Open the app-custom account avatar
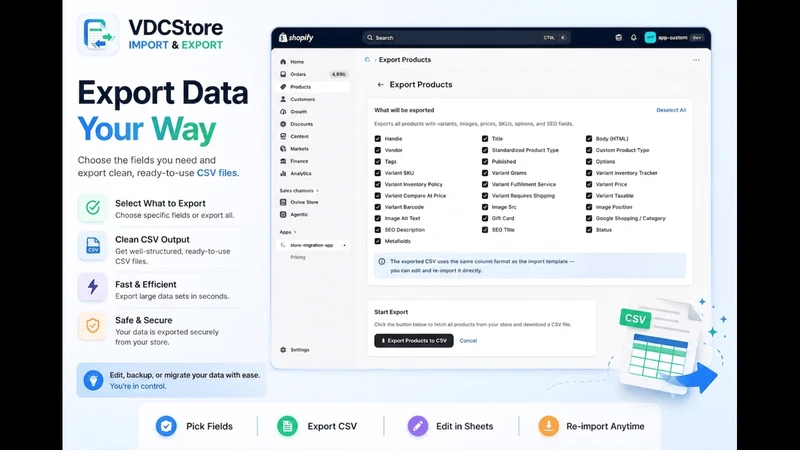 (x=650, y=38)
